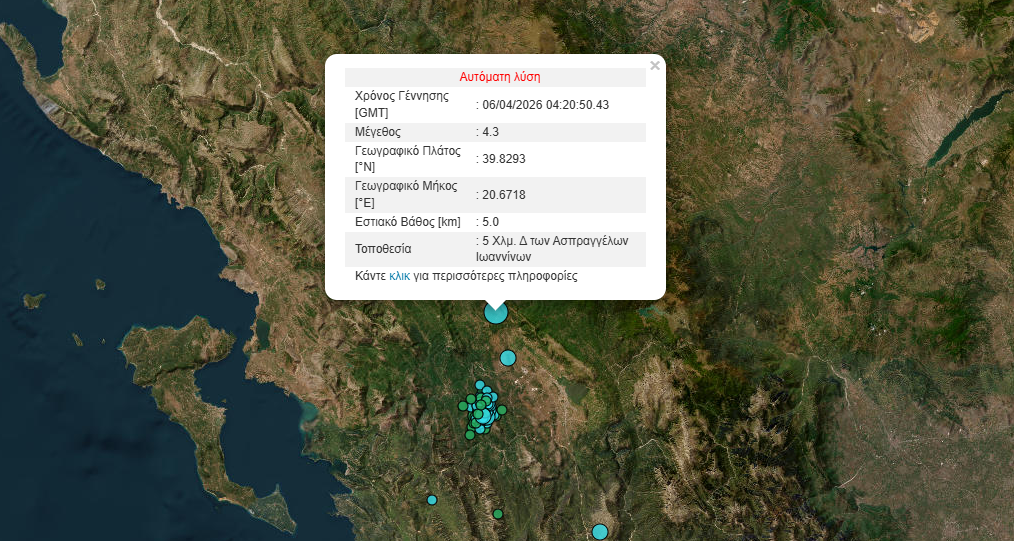Click the red 'Αυτόματη λύση' header
The height and width of the screenshot is (541, 1014).
(500, 77)
